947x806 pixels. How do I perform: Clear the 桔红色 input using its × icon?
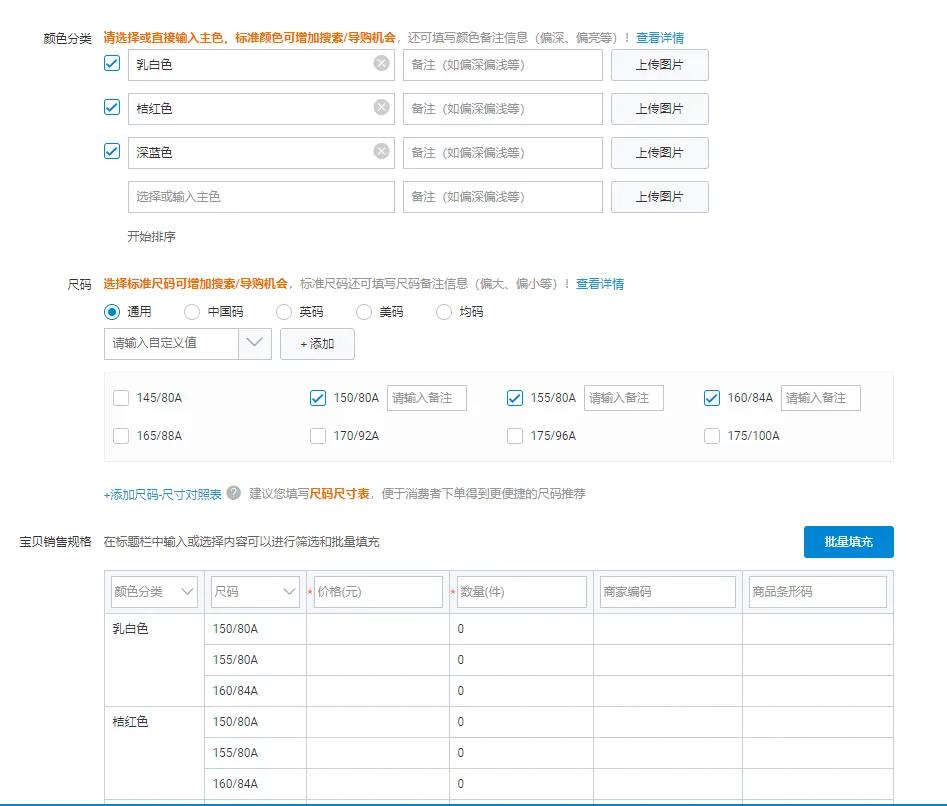(x=380, y=108)
